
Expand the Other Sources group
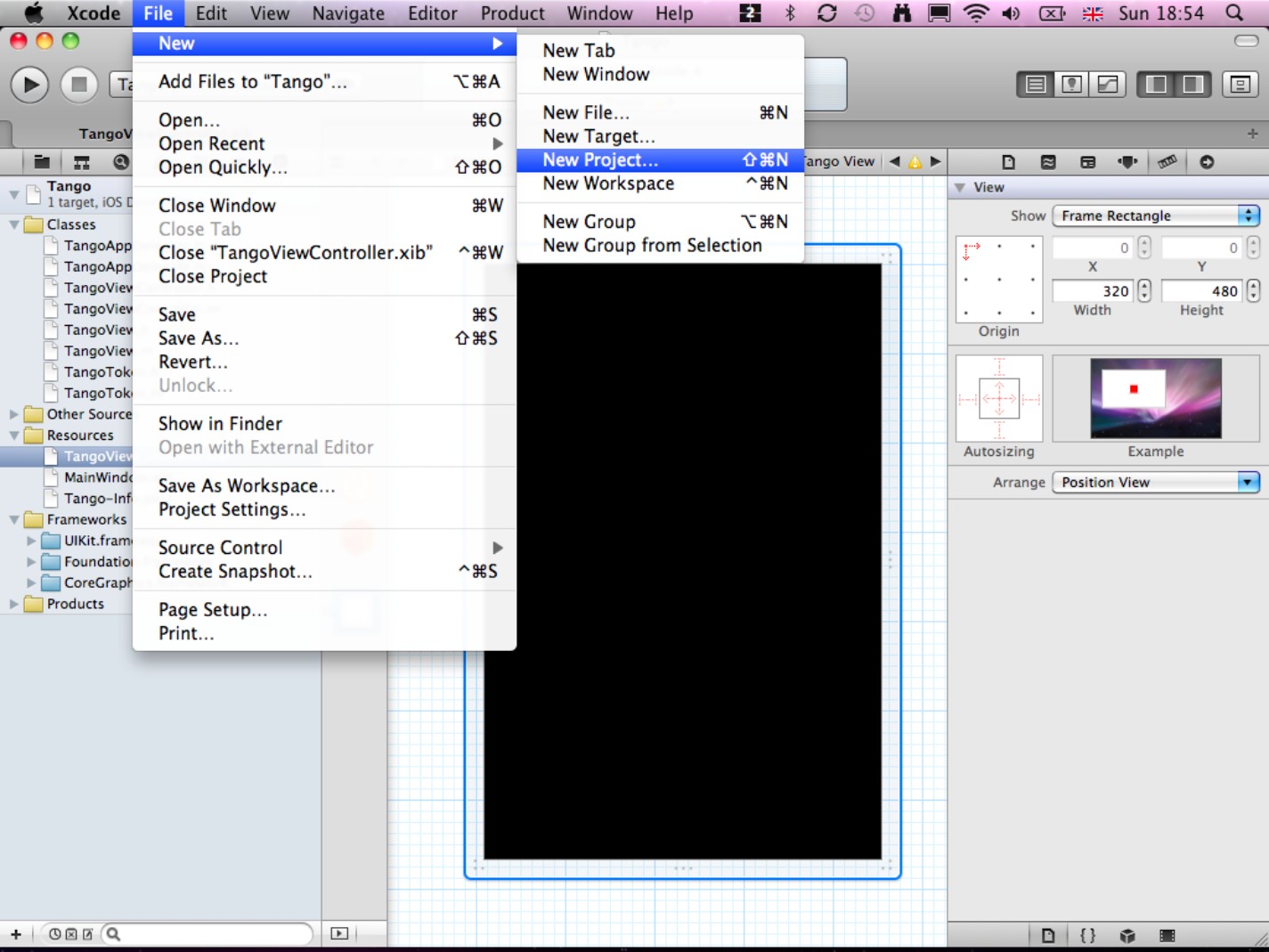coord(14,414)
